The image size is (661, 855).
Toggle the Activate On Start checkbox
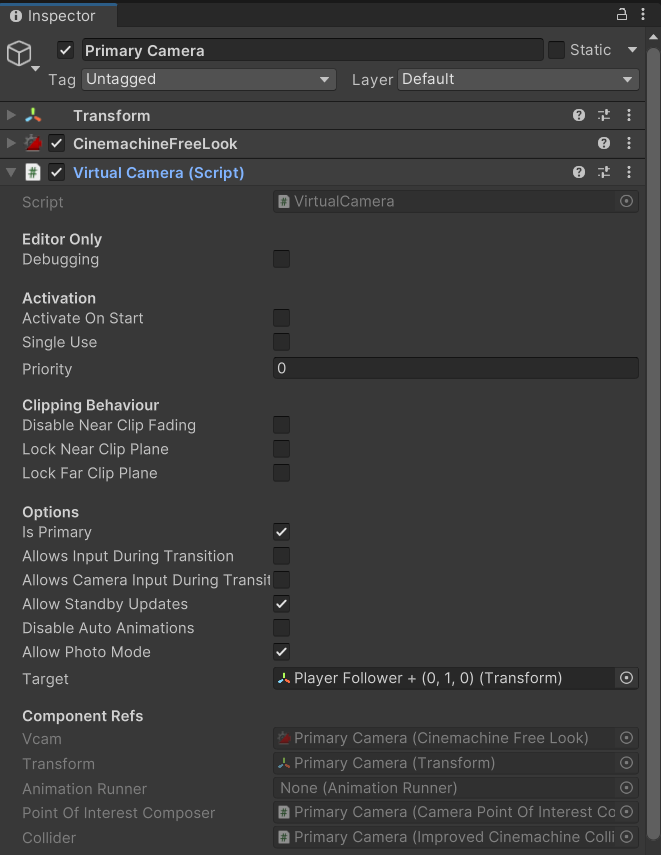click(281, 318)
